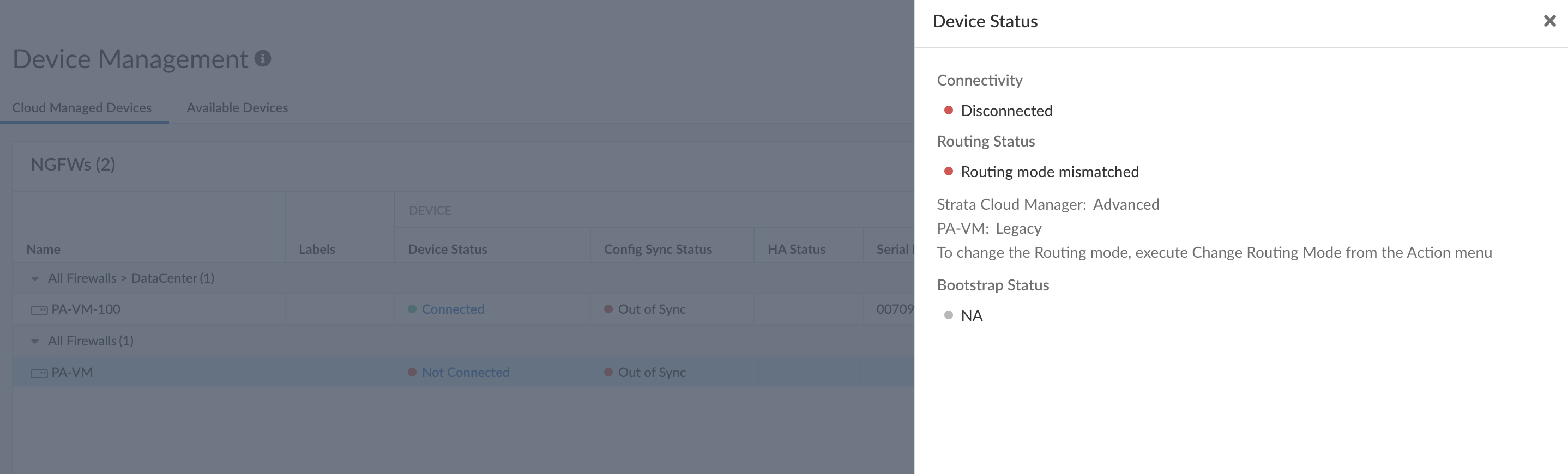Sort by the Name column header
The image size is (1568, 474).
tap(43, 249)
